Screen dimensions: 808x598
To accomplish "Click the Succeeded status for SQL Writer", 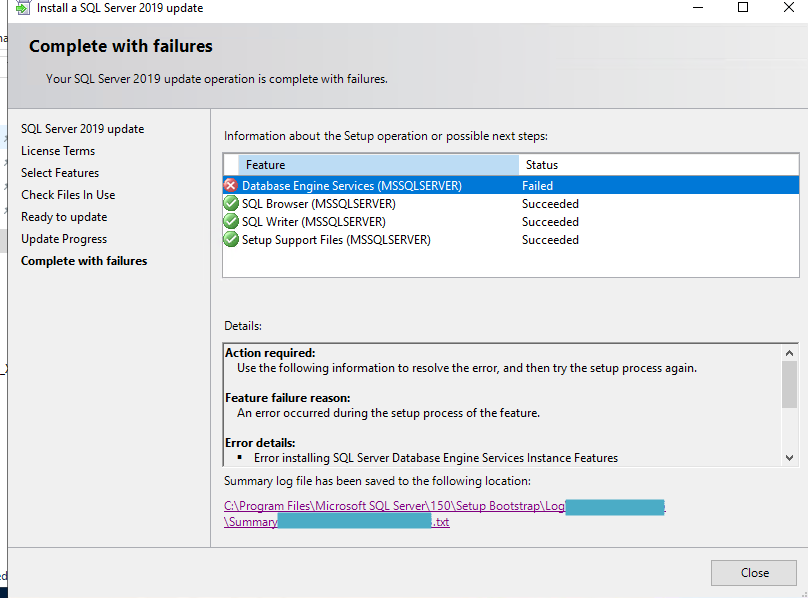I will (550, 222).
